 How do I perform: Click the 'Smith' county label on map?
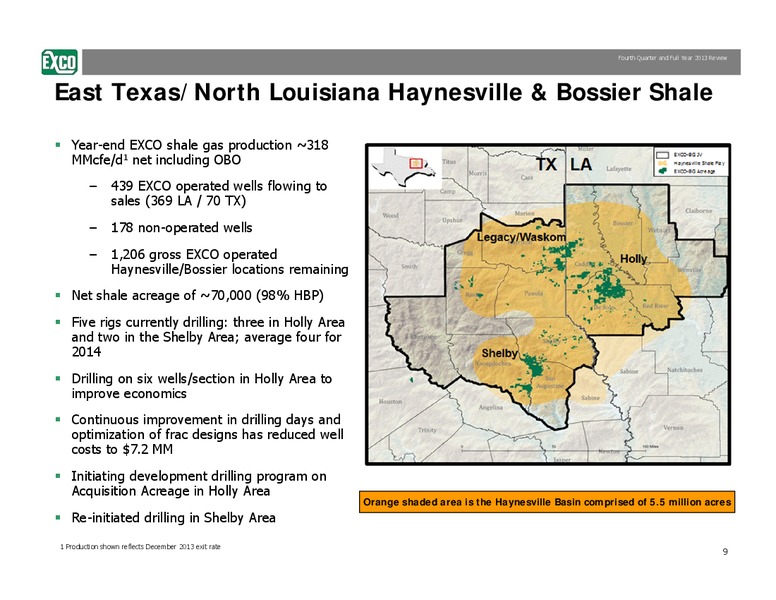pos(409,266)
